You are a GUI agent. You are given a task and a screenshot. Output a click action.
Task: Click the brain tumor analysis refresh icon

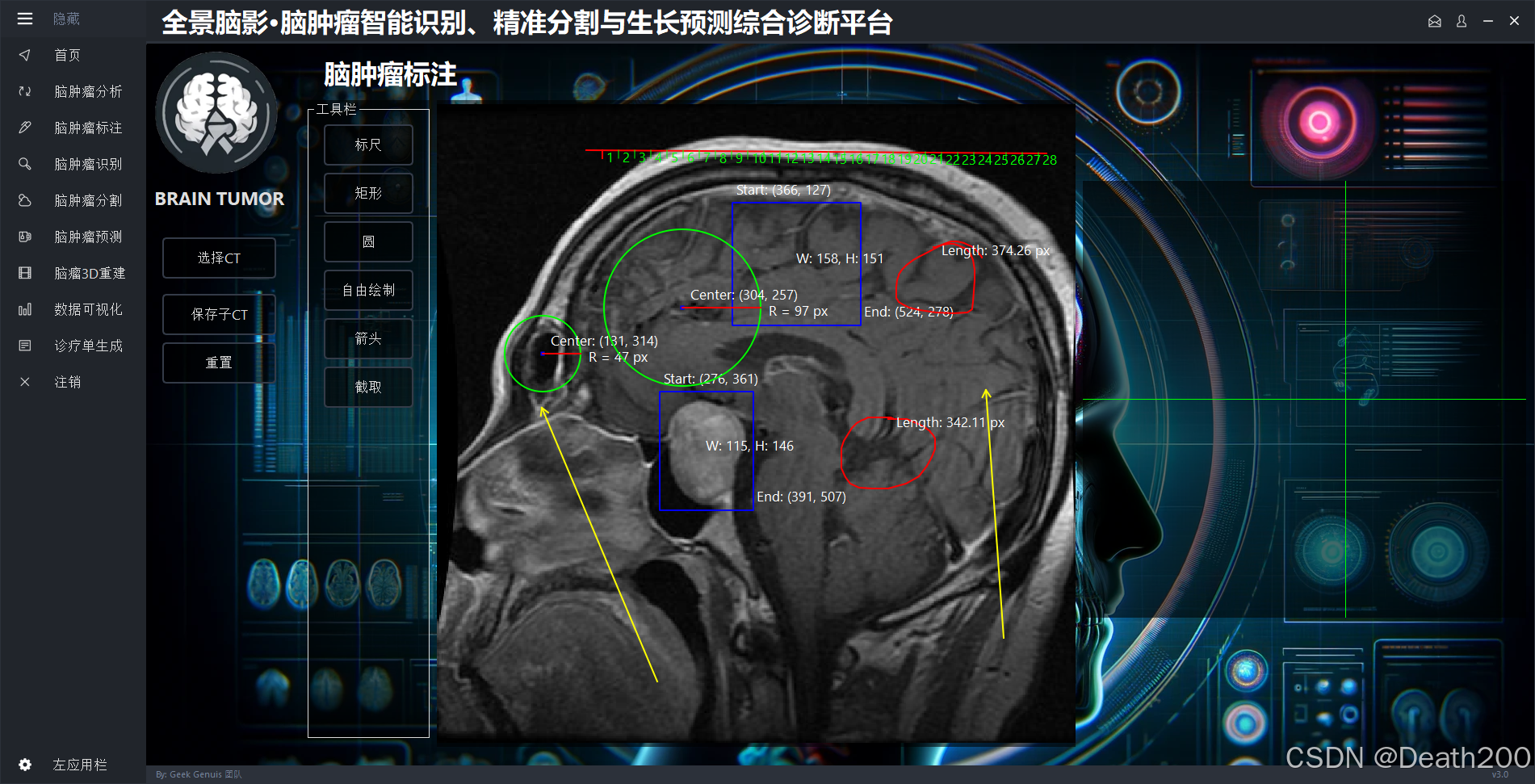(x=25, y=91)
